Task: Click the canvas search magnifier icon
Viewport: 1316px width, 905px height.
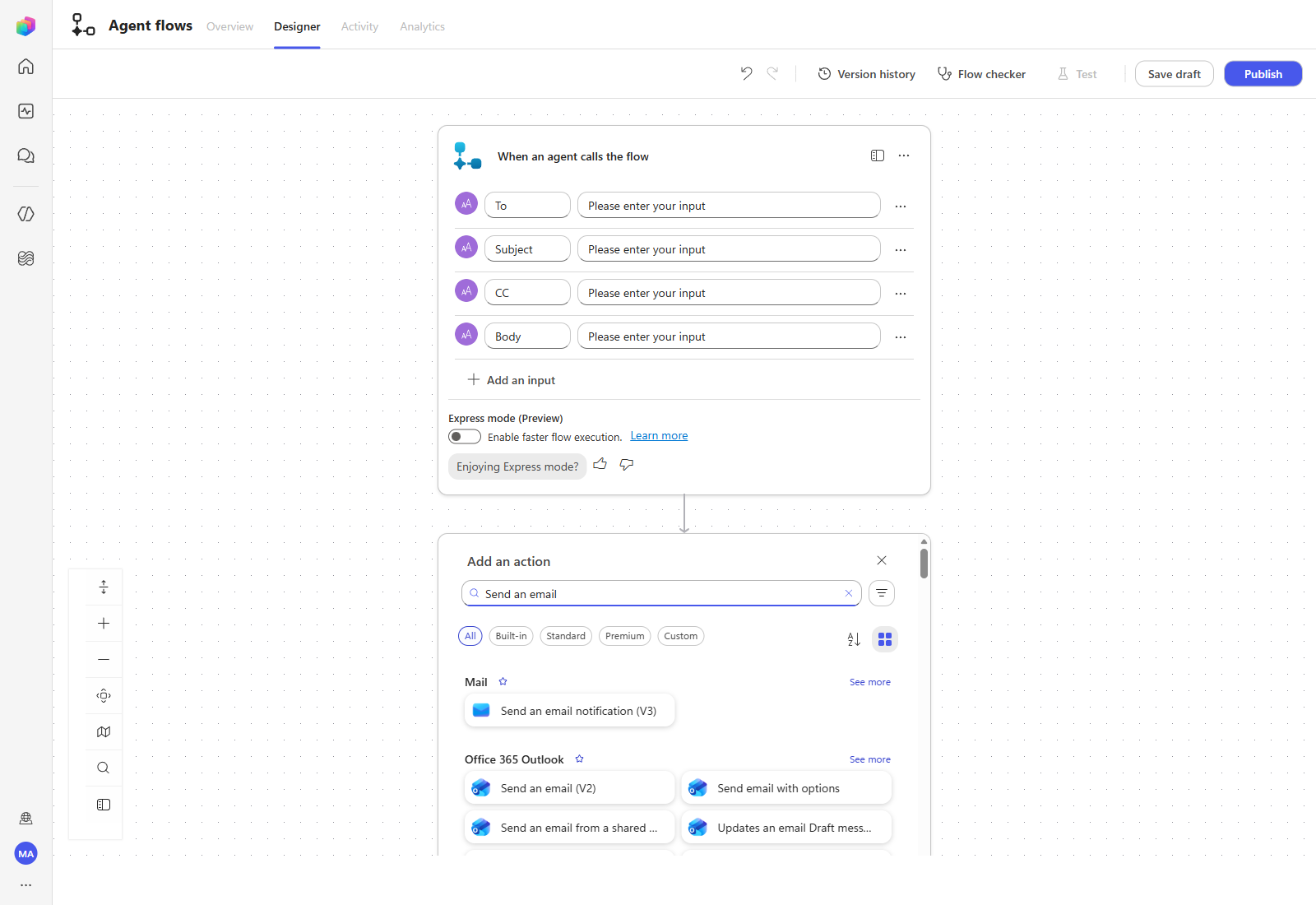Action: [x=104, y=768]
